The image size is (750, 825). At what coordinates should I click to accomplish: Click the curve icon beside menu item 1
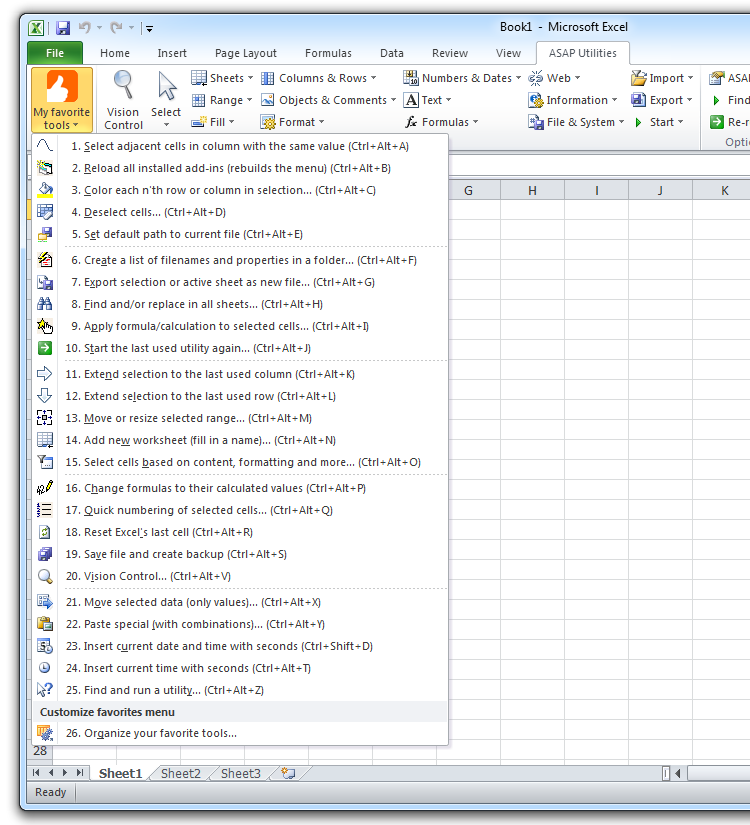[x=45, y=146]
